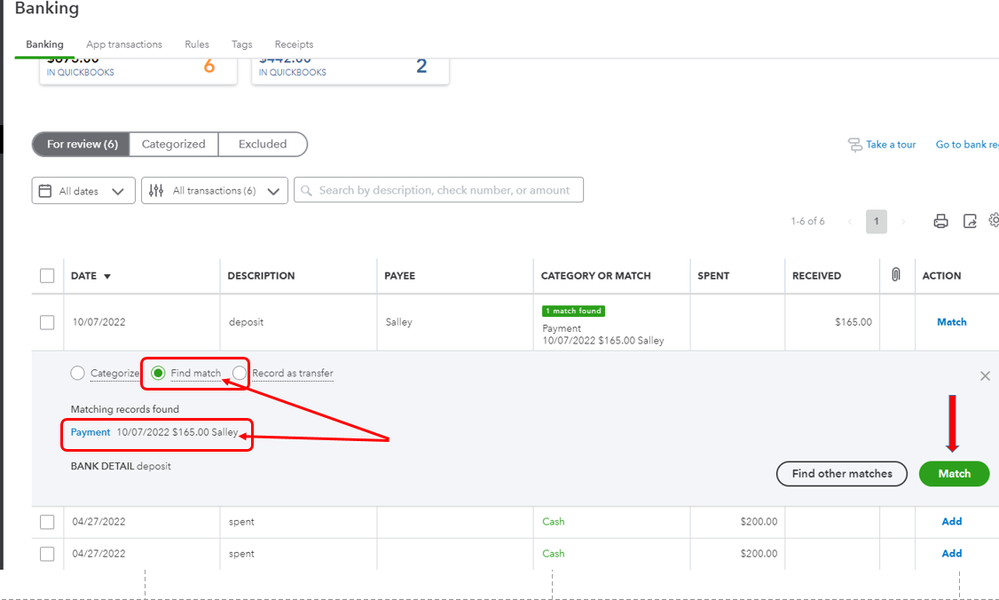
Task: Click page number 1 button
Action: 876,222
